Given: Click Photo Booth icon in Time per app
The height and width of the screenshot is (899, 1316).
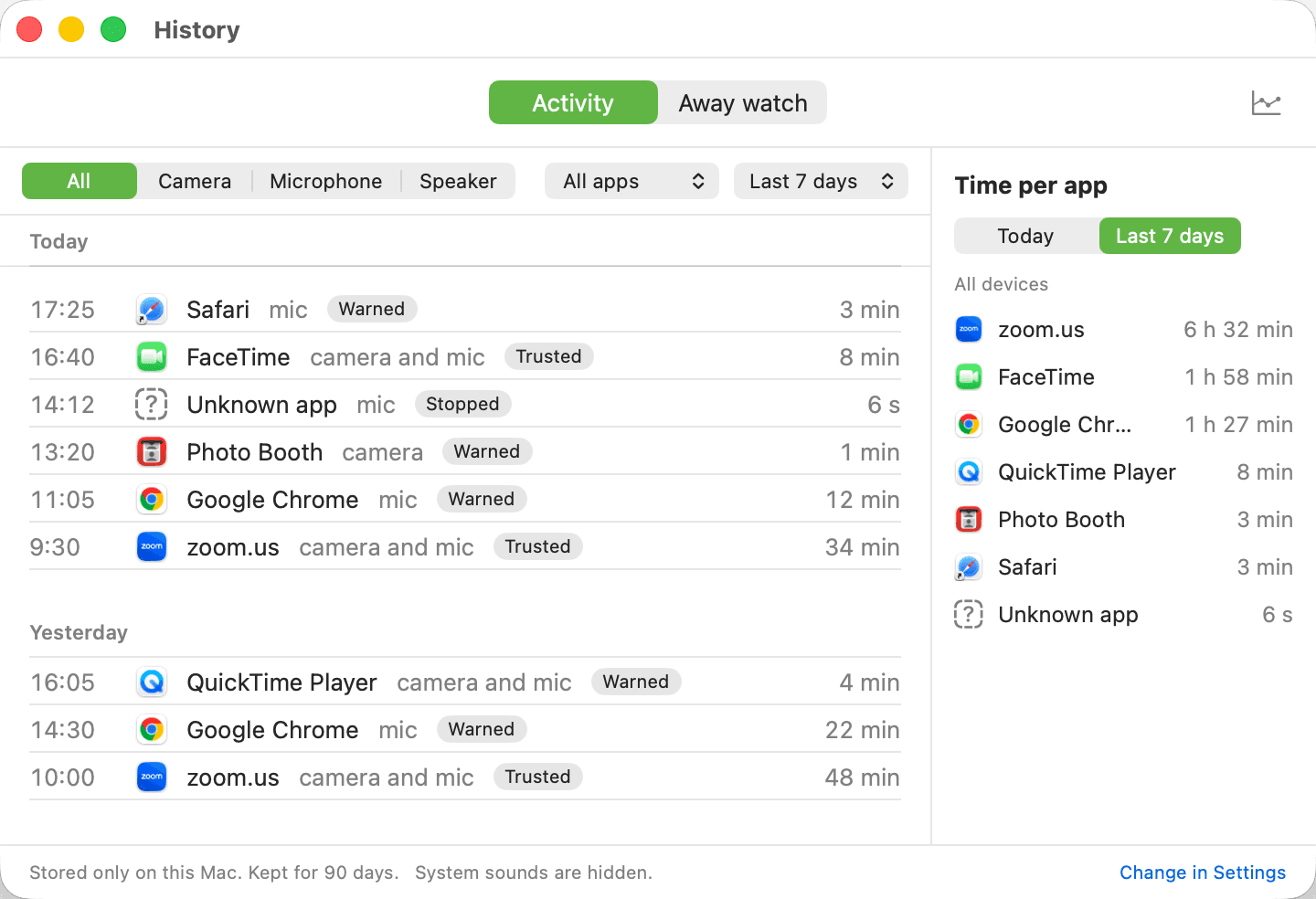Looking at the screenshot, I should coord(969,520).
